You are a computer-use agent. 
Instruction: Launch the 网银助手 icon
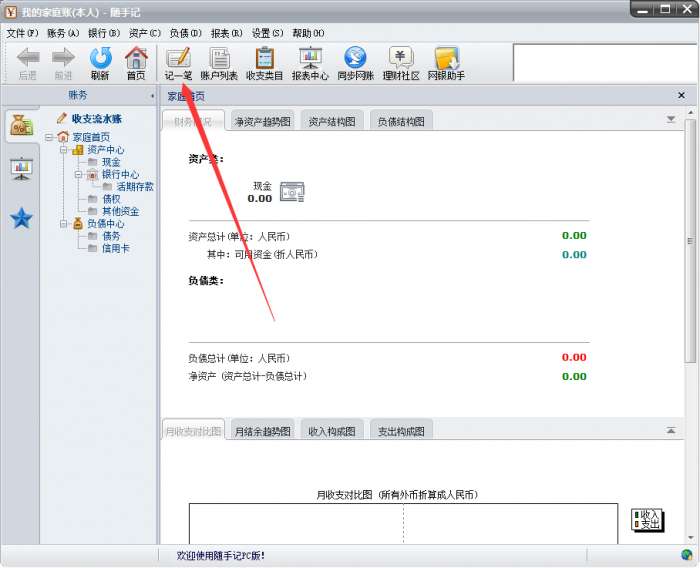[446, 58]
